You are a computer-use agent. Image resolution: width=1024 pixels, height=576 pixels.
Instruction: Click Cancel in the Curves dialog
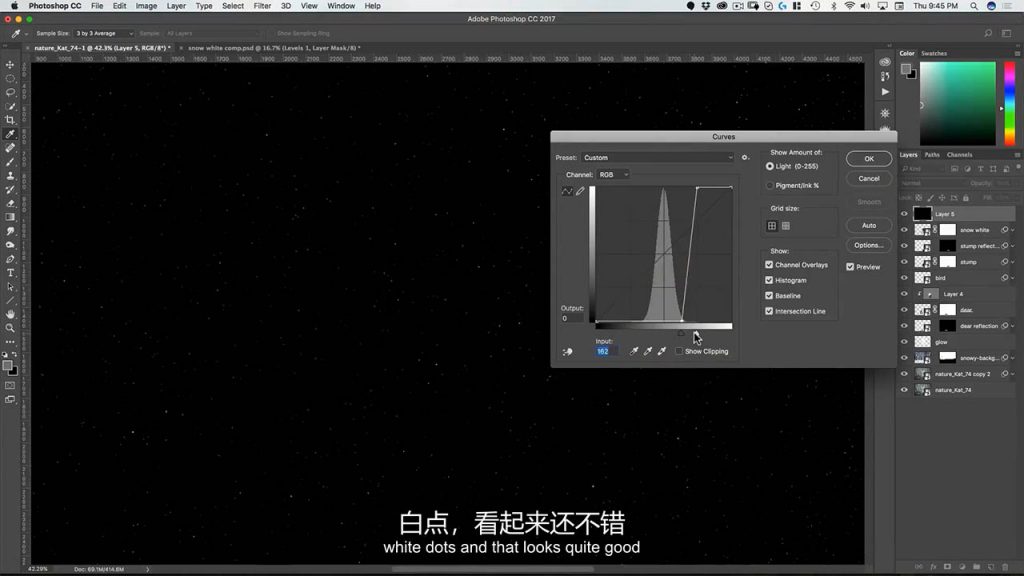(869, 178)
